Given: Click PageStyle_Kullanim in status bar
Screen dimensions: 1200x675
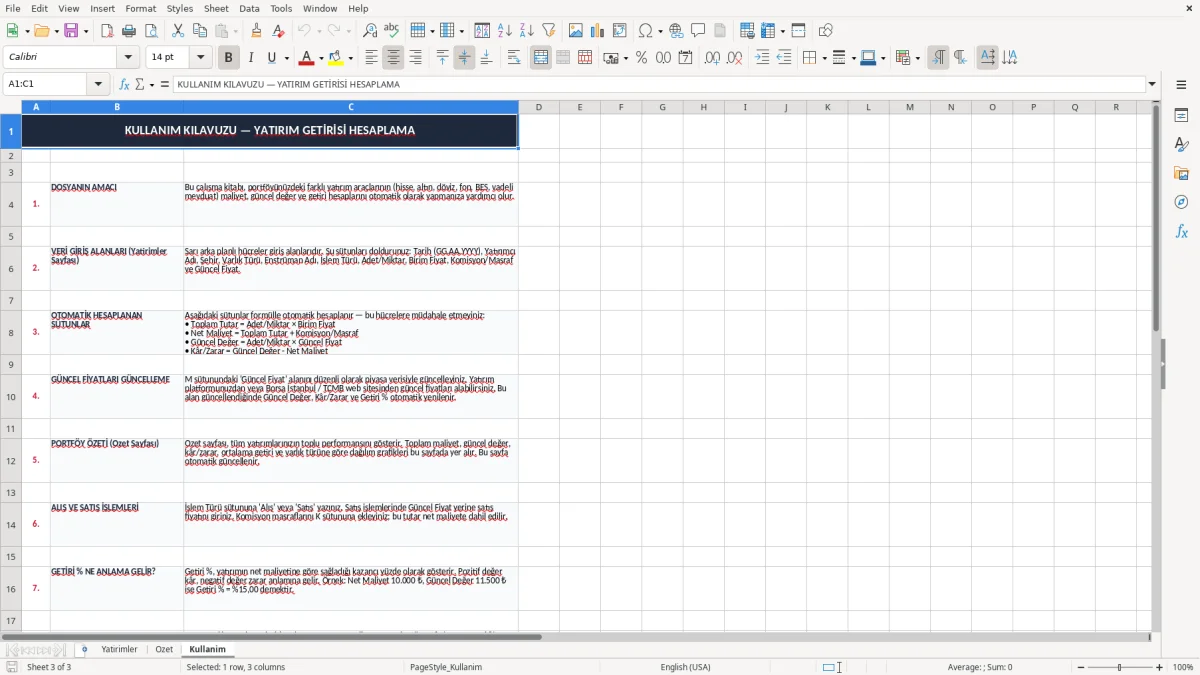Looking at the screenshot, I should click(x=446, y=667).
